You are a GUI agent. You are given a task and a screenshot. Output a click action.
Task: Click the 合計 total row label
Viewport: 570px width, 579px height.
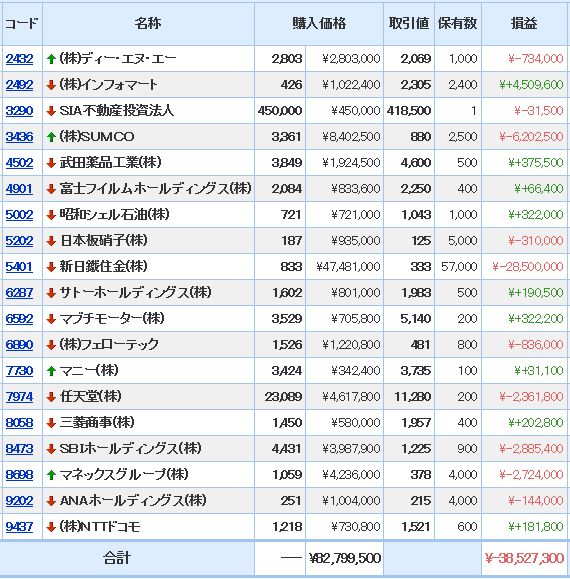point(117,558)
